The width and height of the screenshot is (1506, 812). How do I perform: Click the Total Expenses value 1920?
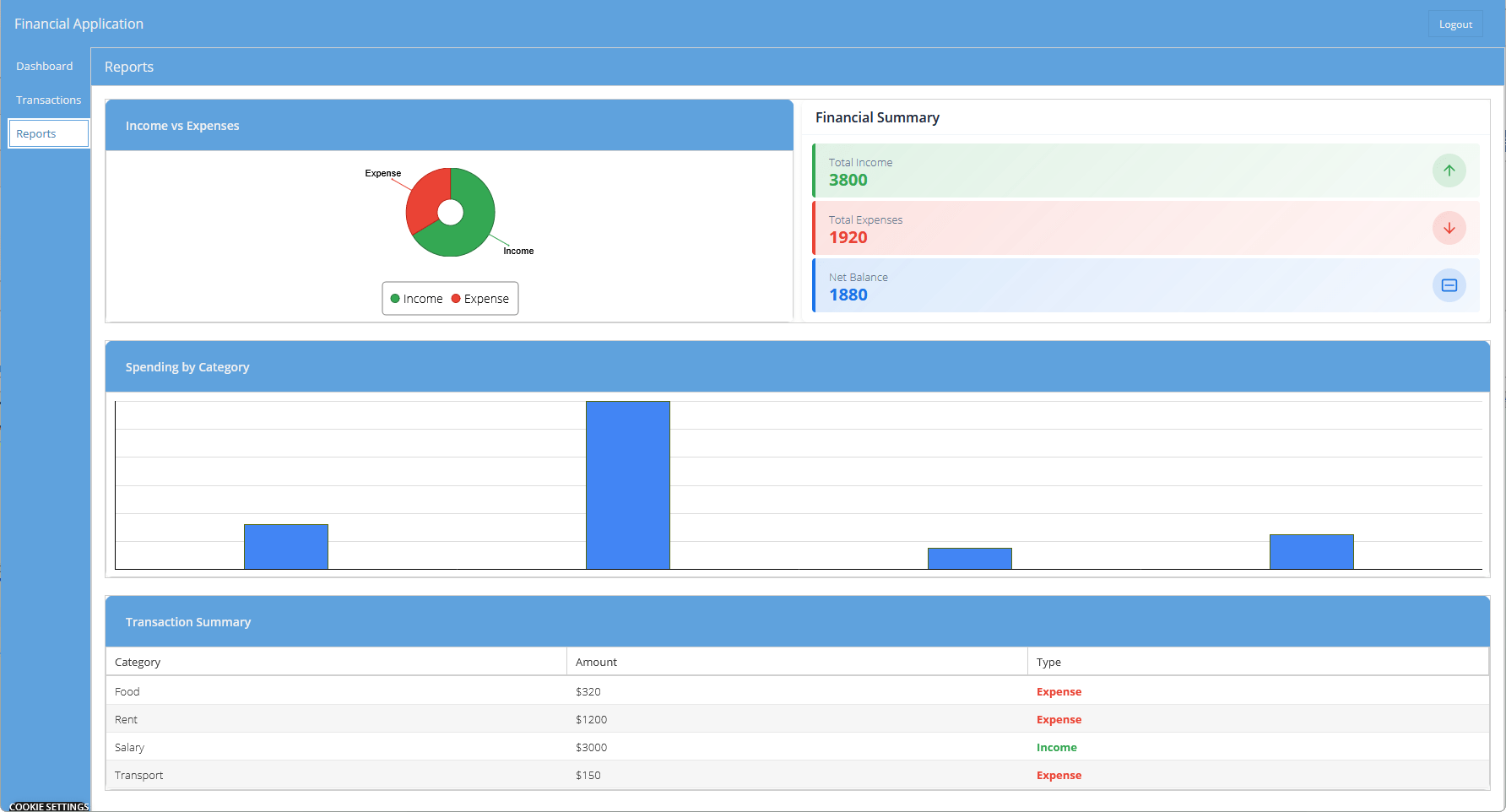[x=848, y=237]
